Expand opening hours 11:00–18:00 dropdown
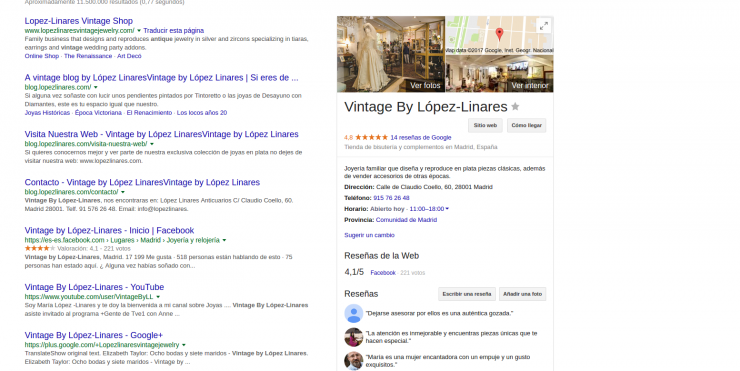The image size is (740, 371). coord(447,209)
